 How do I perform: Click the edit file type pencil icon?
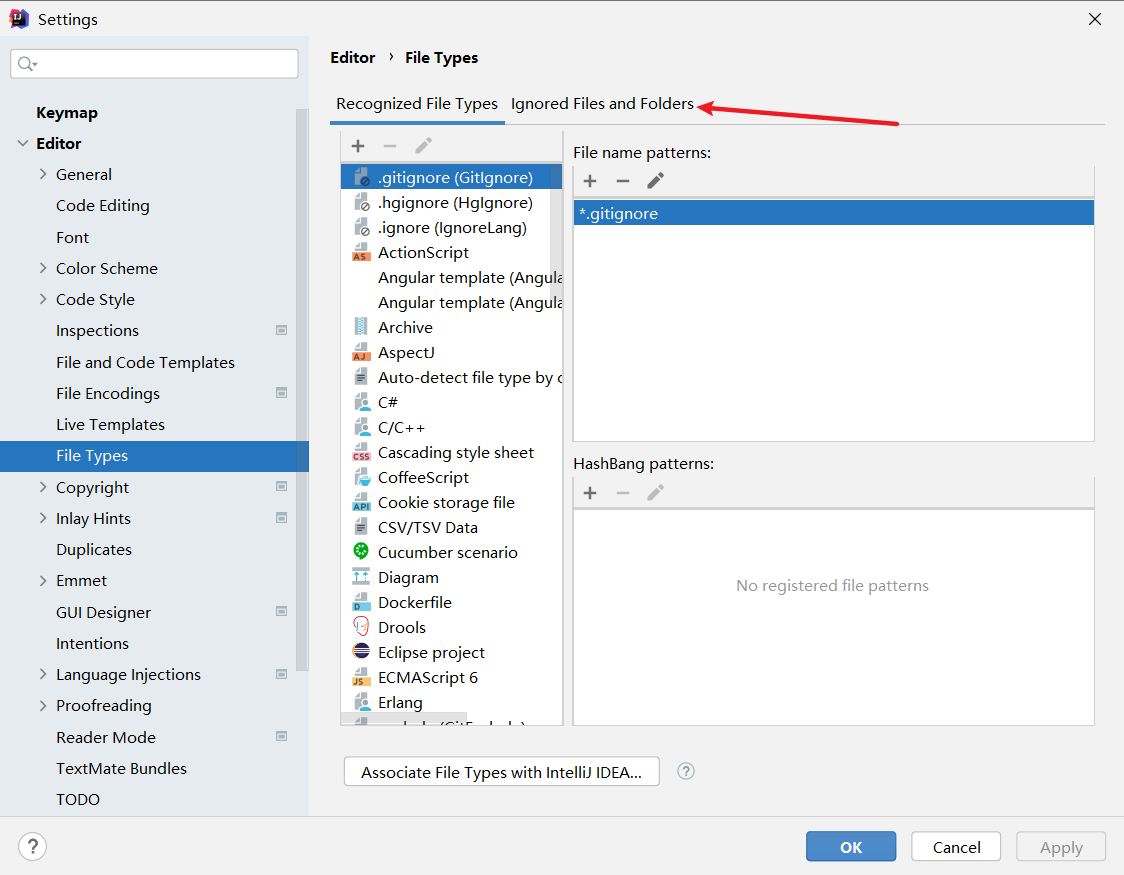(x=423, y=146)
